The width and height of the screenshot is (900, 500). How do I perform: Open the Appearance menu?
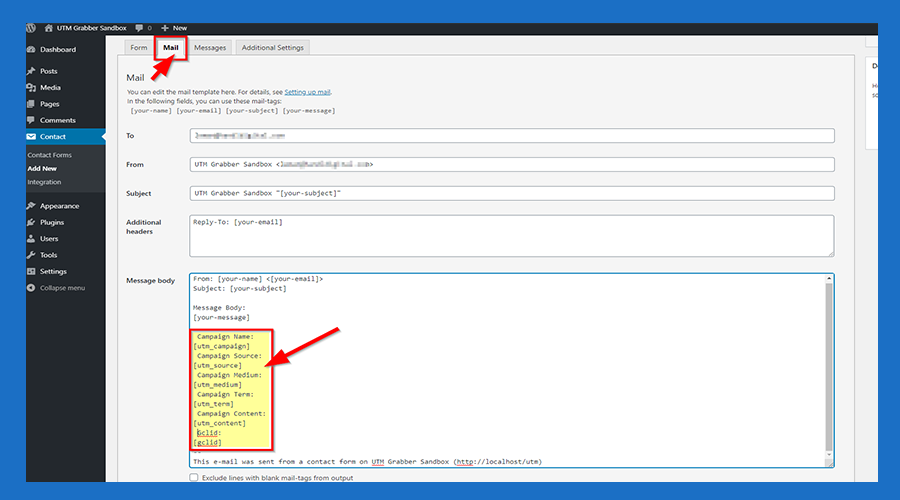click(59, 206)
